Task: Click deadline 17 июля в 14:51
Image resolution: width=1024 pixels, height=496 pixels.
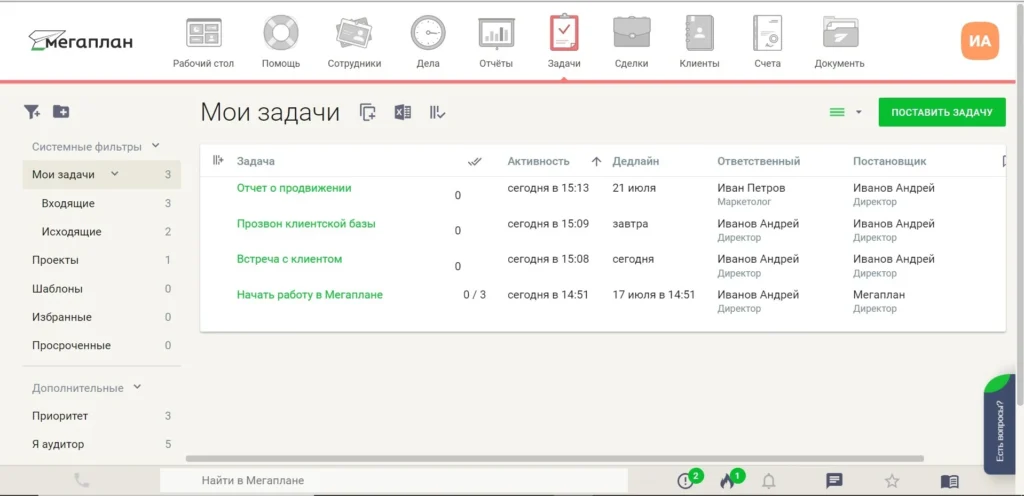Action: [x=654, y=295]
